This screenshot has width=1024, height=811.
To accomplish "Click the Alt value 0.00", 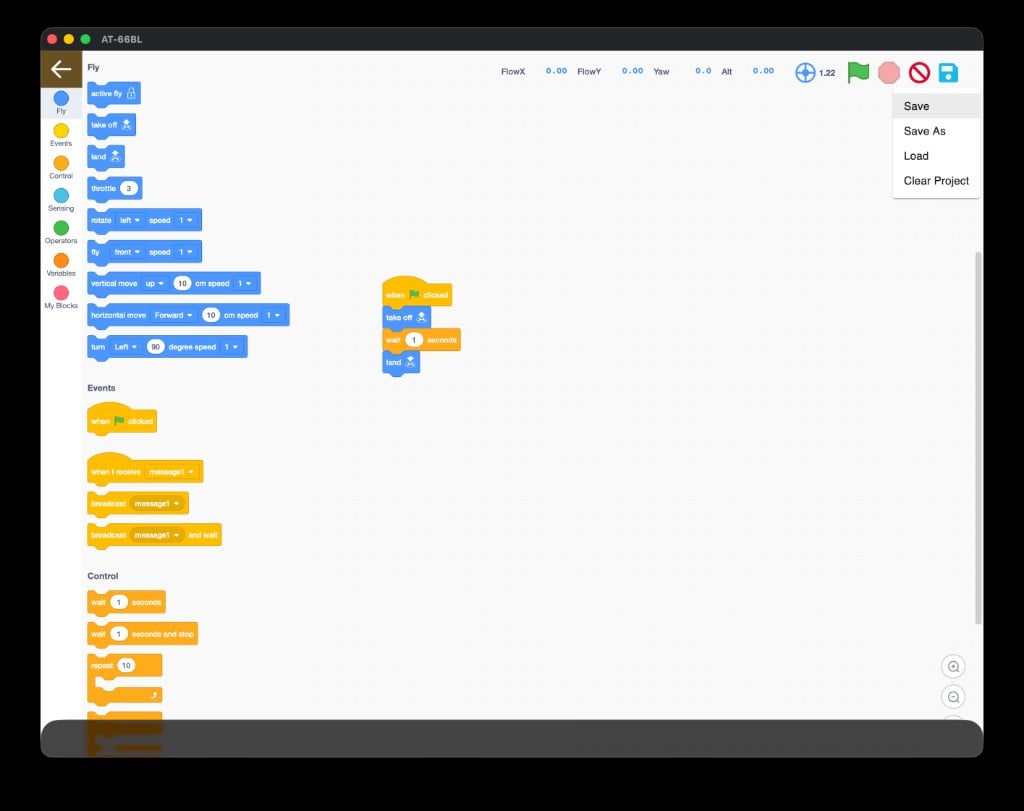I will coord(763,71).
